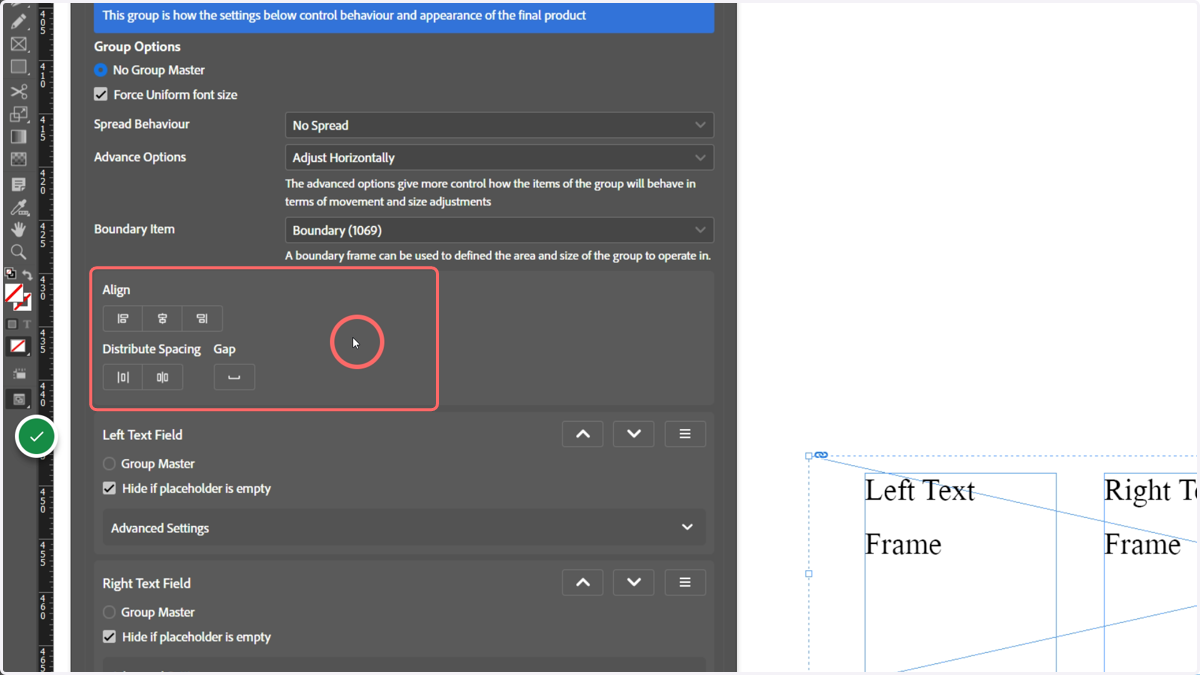Click the Left Text Frame on canvas
This screenshot has width=1200, height=675.
[x=960, y=572]
